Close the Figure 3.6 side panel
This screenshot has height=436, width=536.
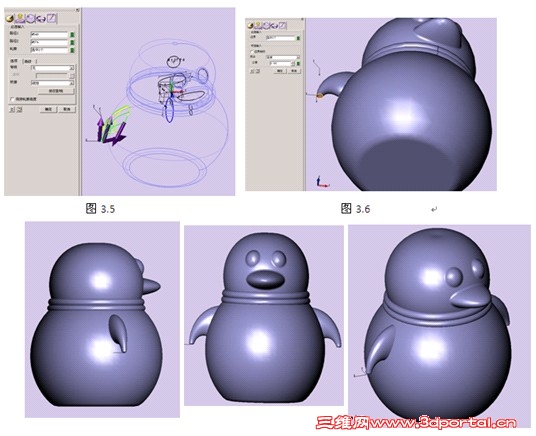click(x=302, y=19)
